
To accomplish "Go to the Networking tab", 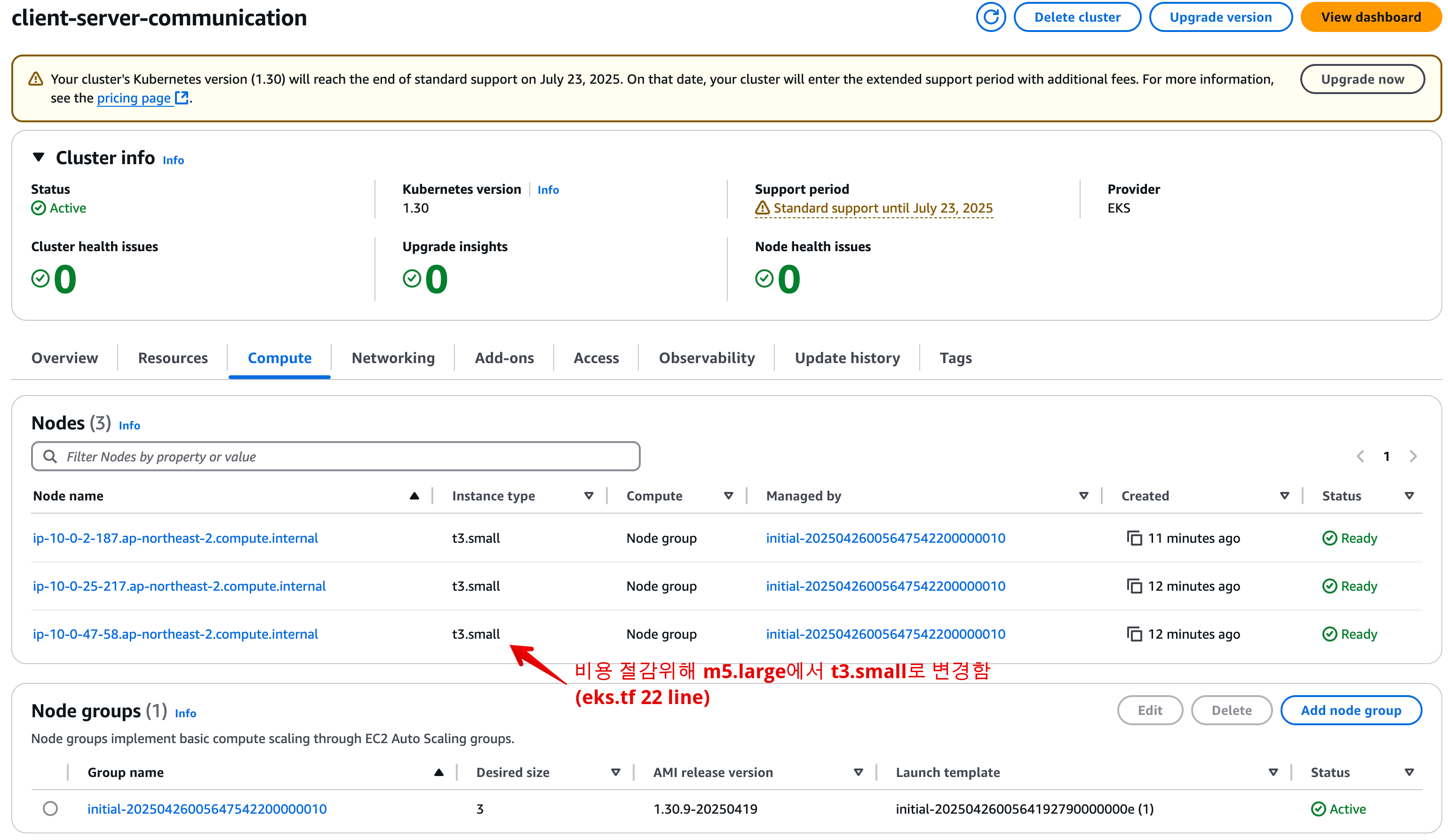I will pyautogui.click(x=393, y=358).
